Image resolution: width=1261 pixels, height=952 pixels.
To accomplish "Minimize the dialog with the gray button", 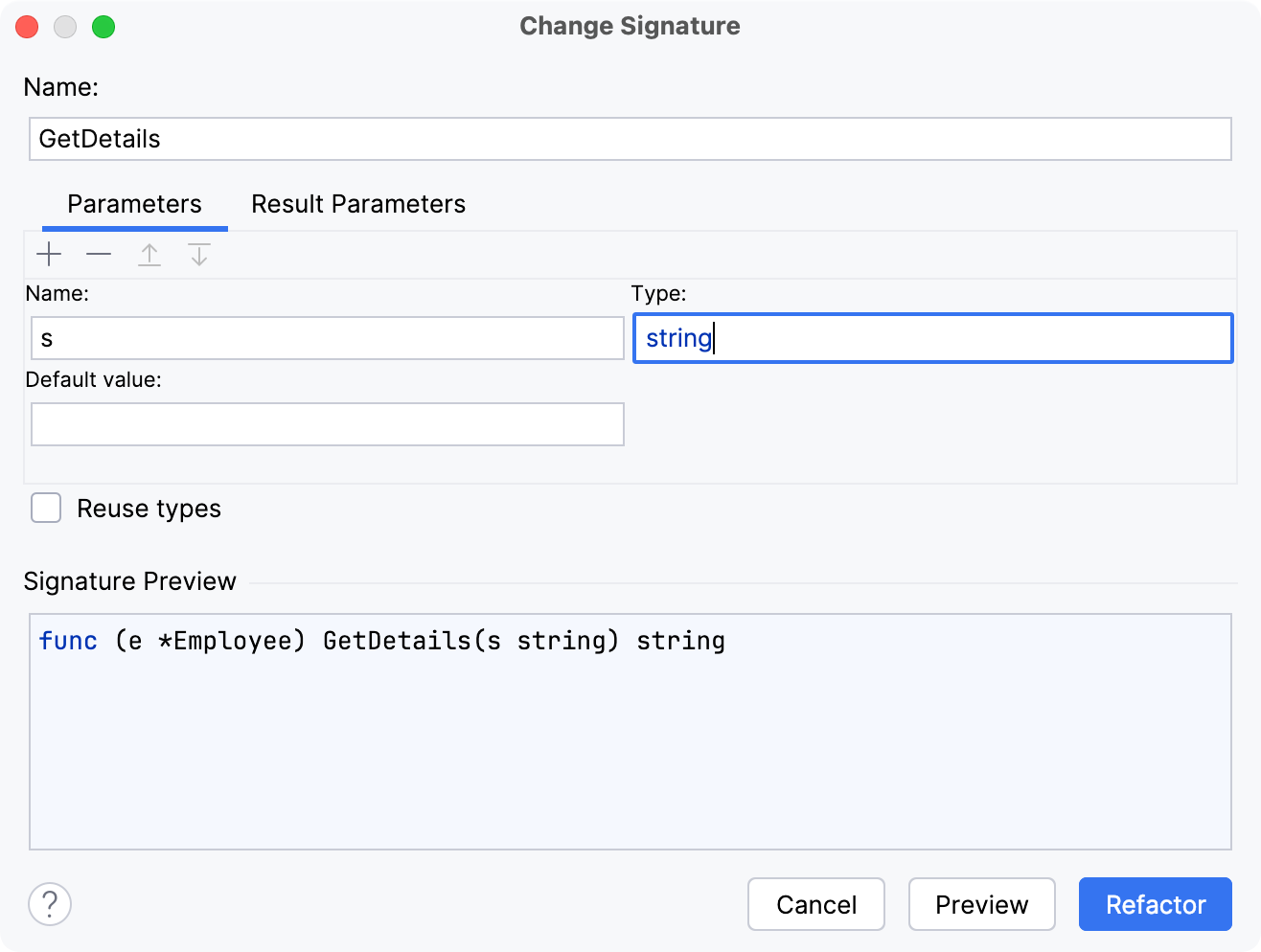I will (x=65, y=27).
